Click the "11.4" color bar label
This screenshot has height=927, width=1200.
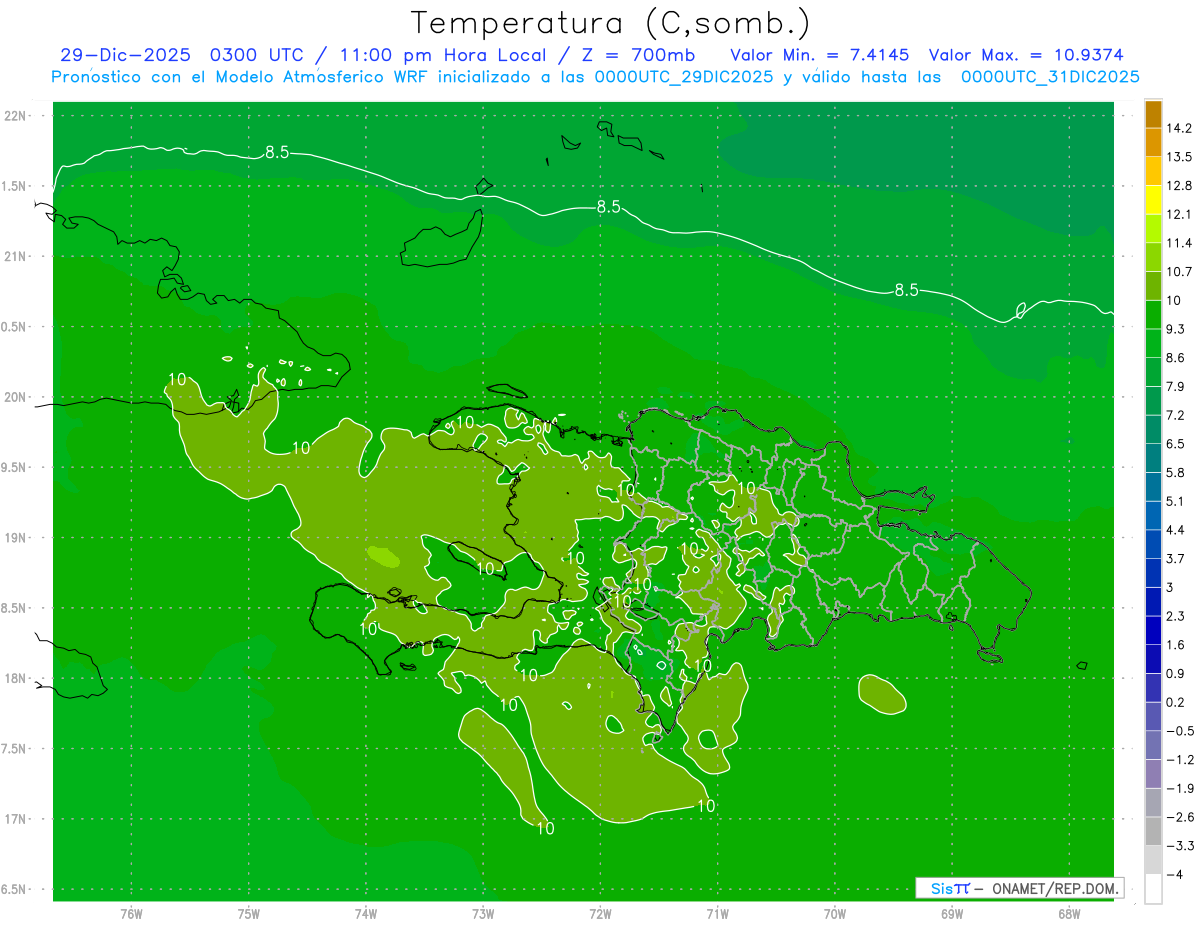(x=1179, y=243)
